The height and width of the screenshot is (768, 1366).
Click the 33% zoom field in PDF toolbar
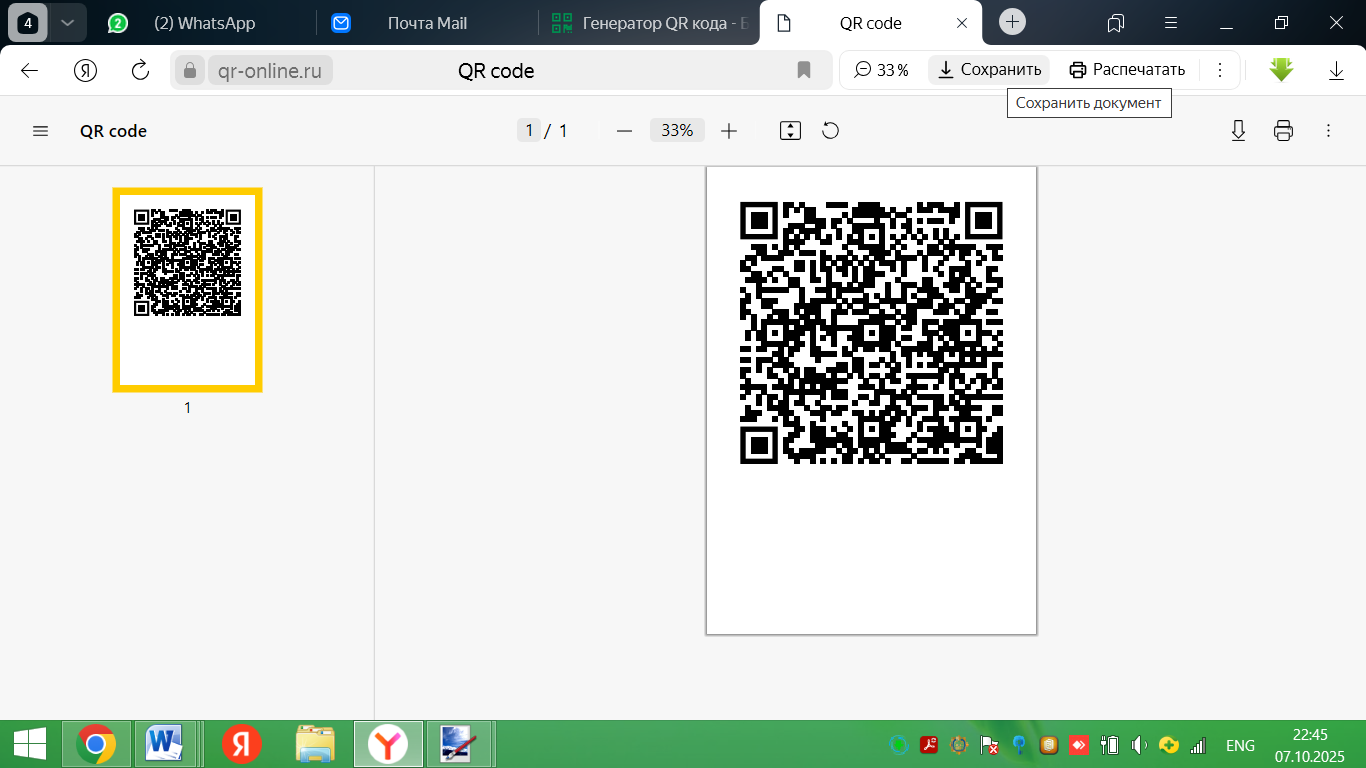click(677, 131)
